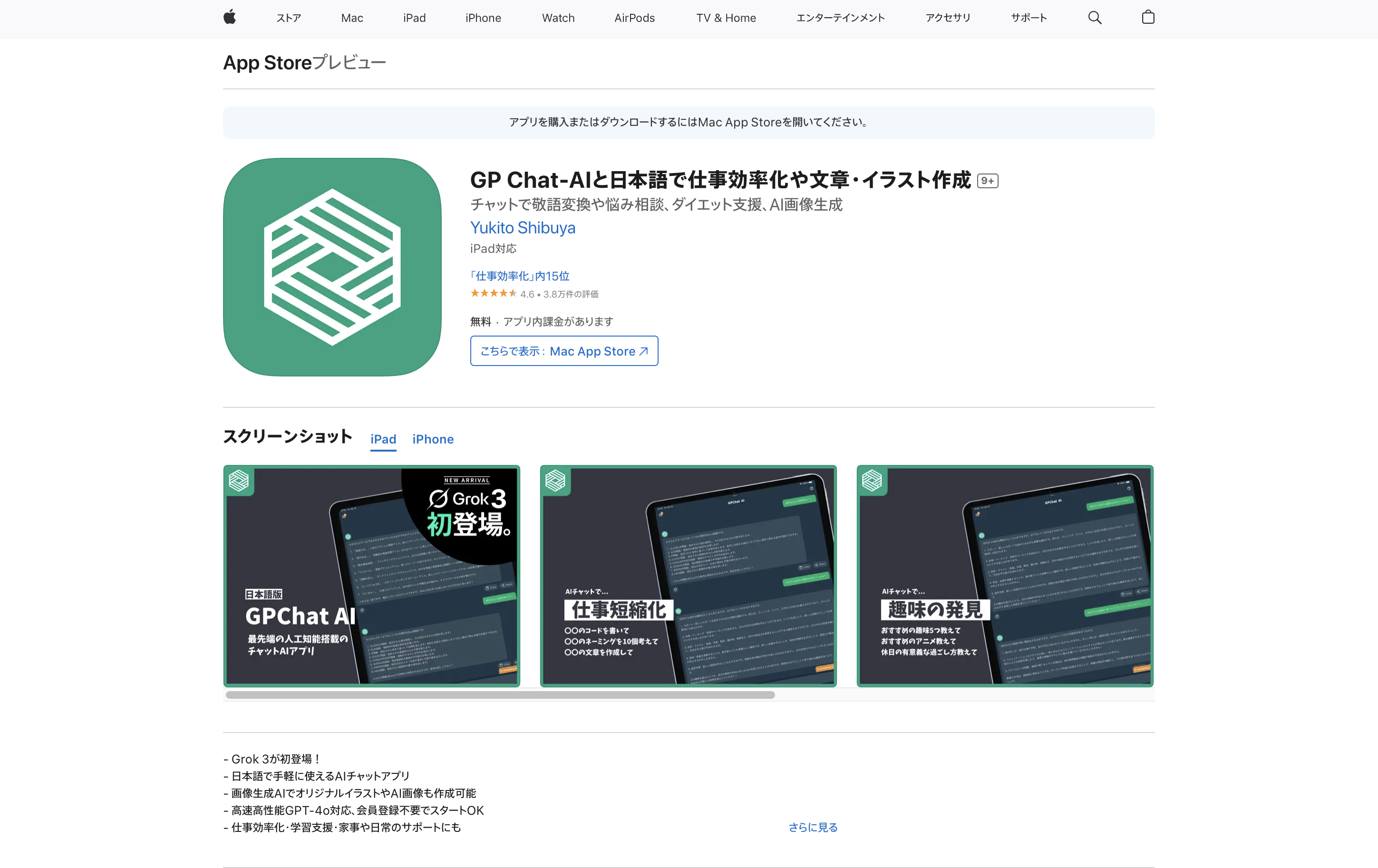Open the search icon in the top bar
The height and width of the screenshot is (868, 1378).
pos(1095,17)
